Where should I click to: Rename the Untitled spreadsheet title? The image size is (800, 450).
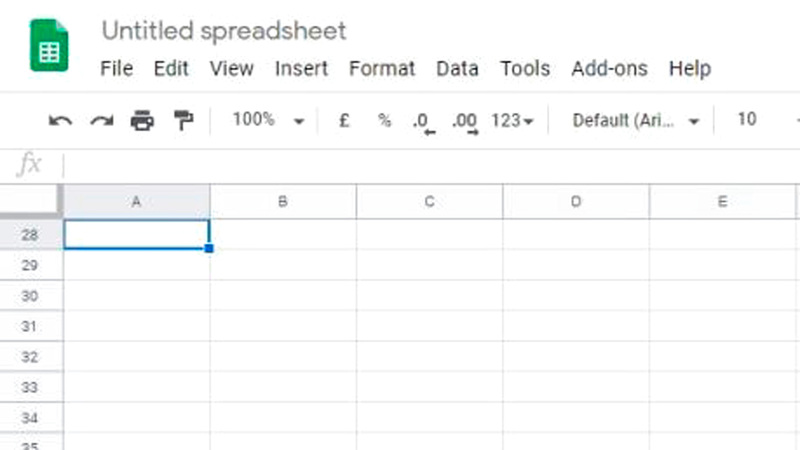(224, 31)
